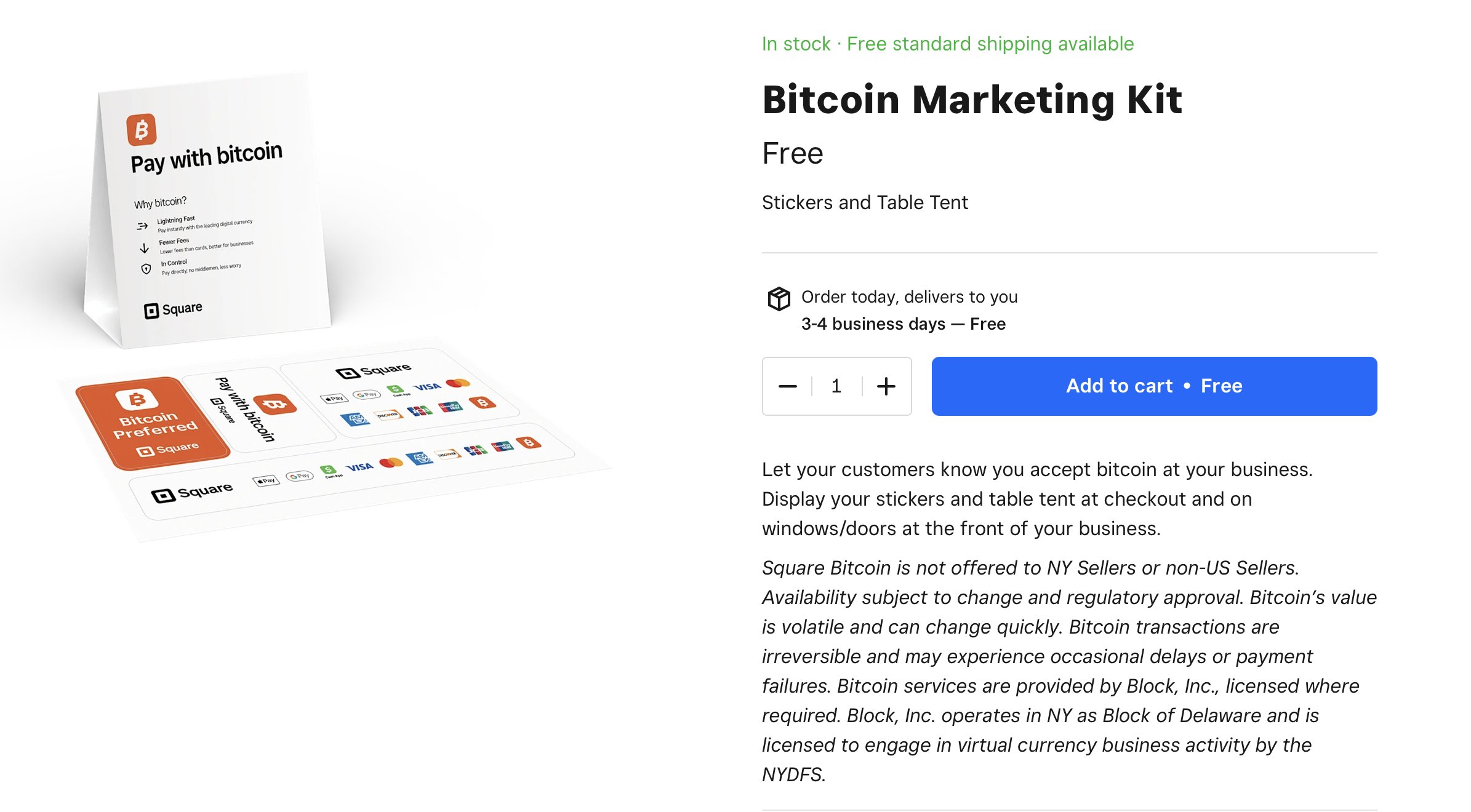This screenshot has height=812, width=1471.
Task: Click the Square logo on the table tent
Action: click(173, 309)
